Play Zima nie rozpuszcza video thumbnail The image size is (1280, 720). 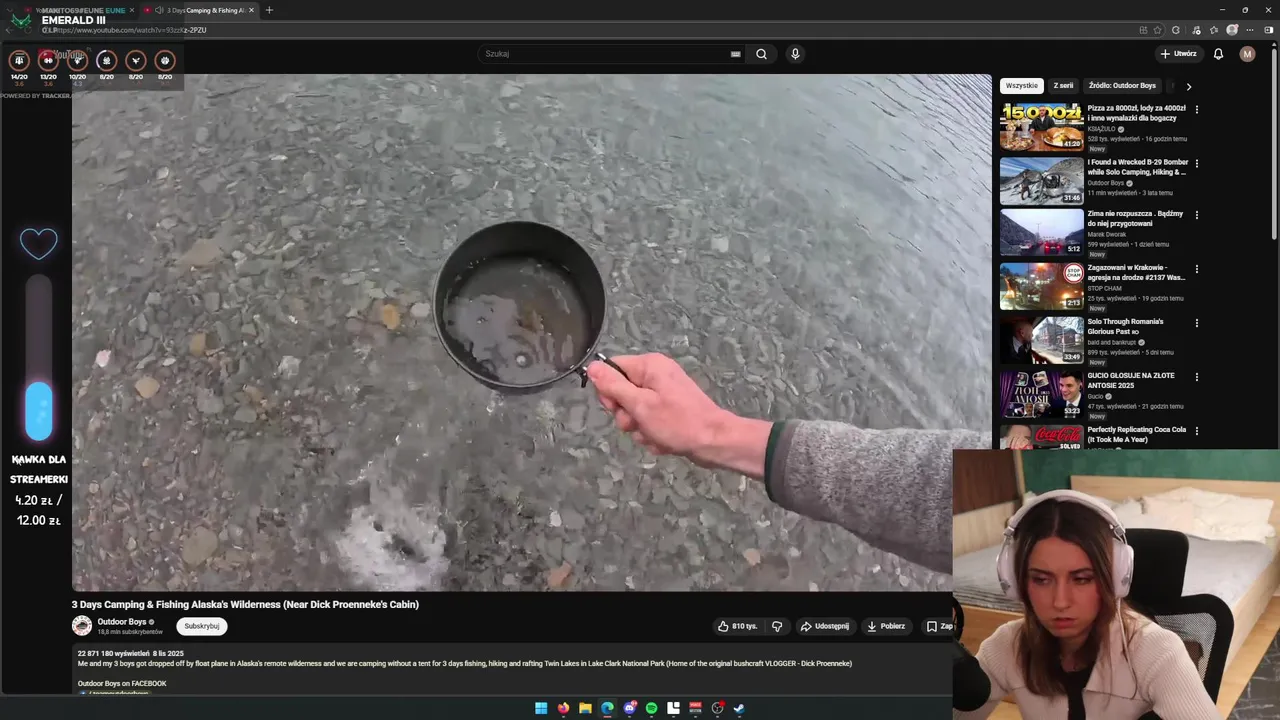(1041, 232)
